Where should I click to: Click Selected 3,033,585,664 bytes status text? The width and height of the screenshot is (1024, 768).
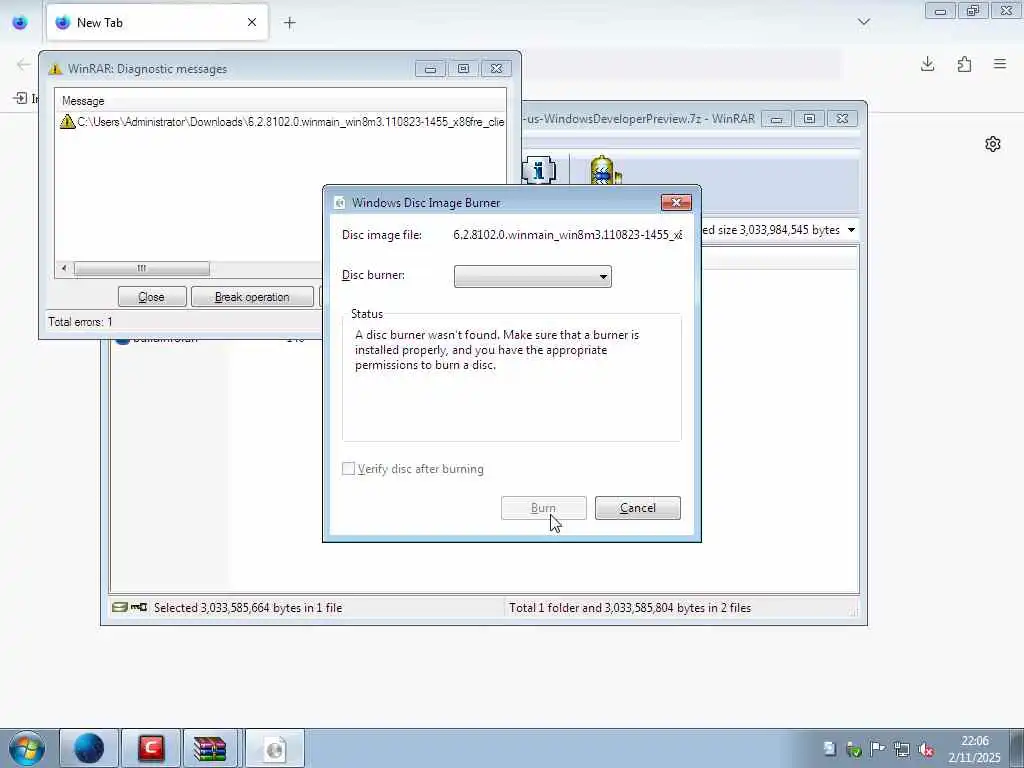click(248, 608)
